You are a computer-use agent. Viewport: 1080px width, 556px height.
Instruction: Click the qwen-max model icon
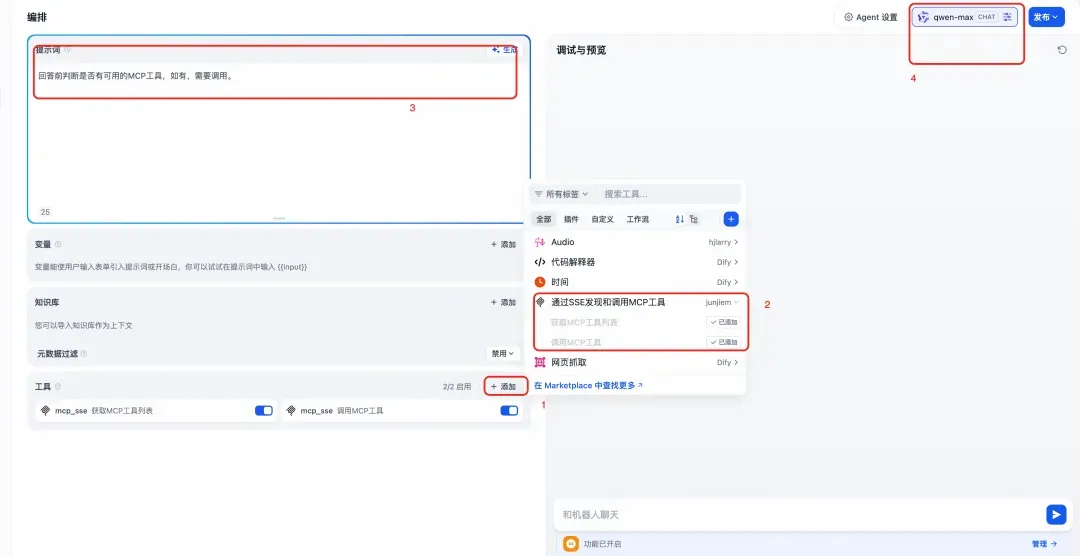(x=924, y=17)
